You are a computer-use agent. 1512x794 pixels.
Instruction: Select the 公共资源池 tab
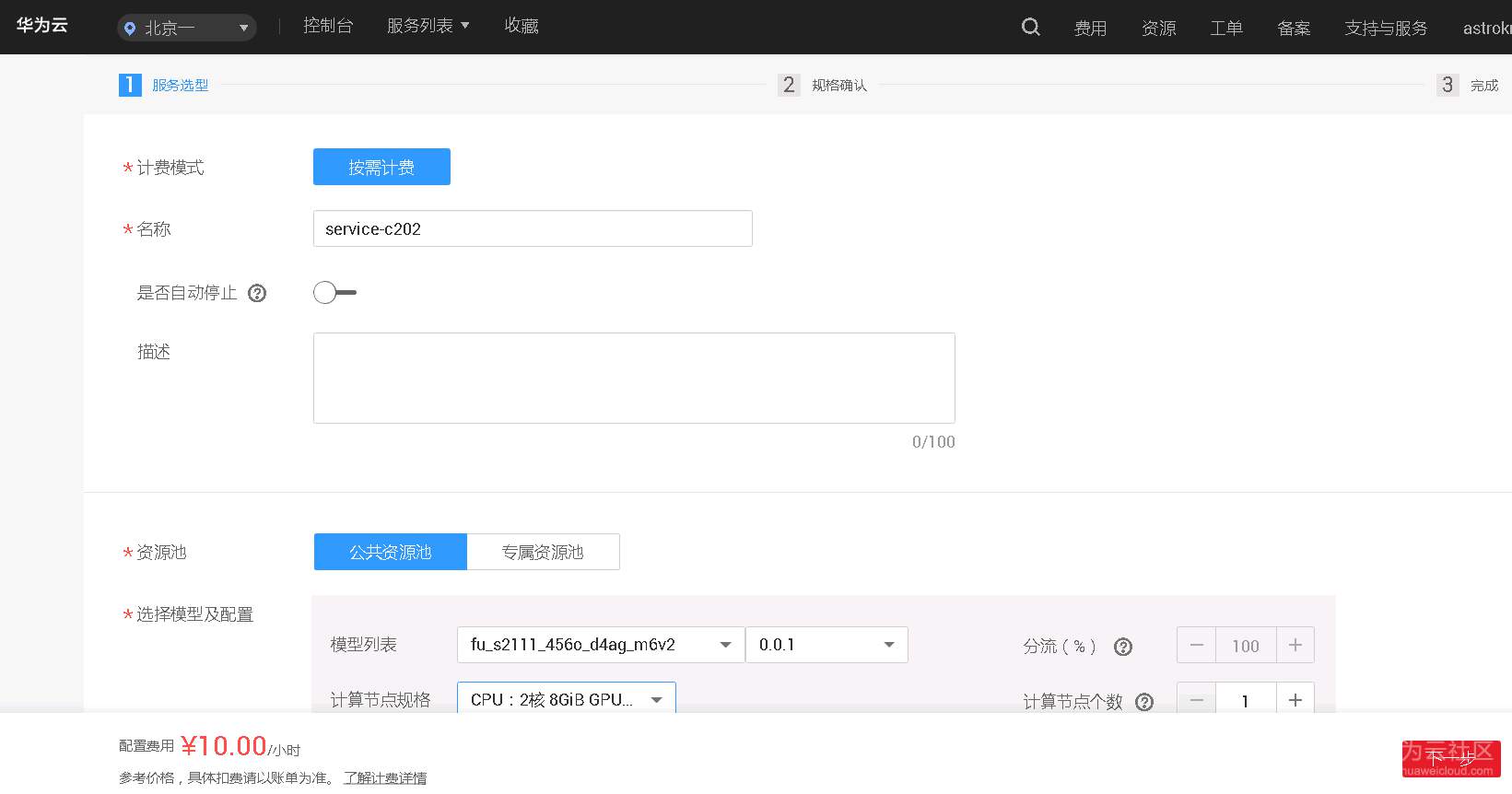coord(391,552)
